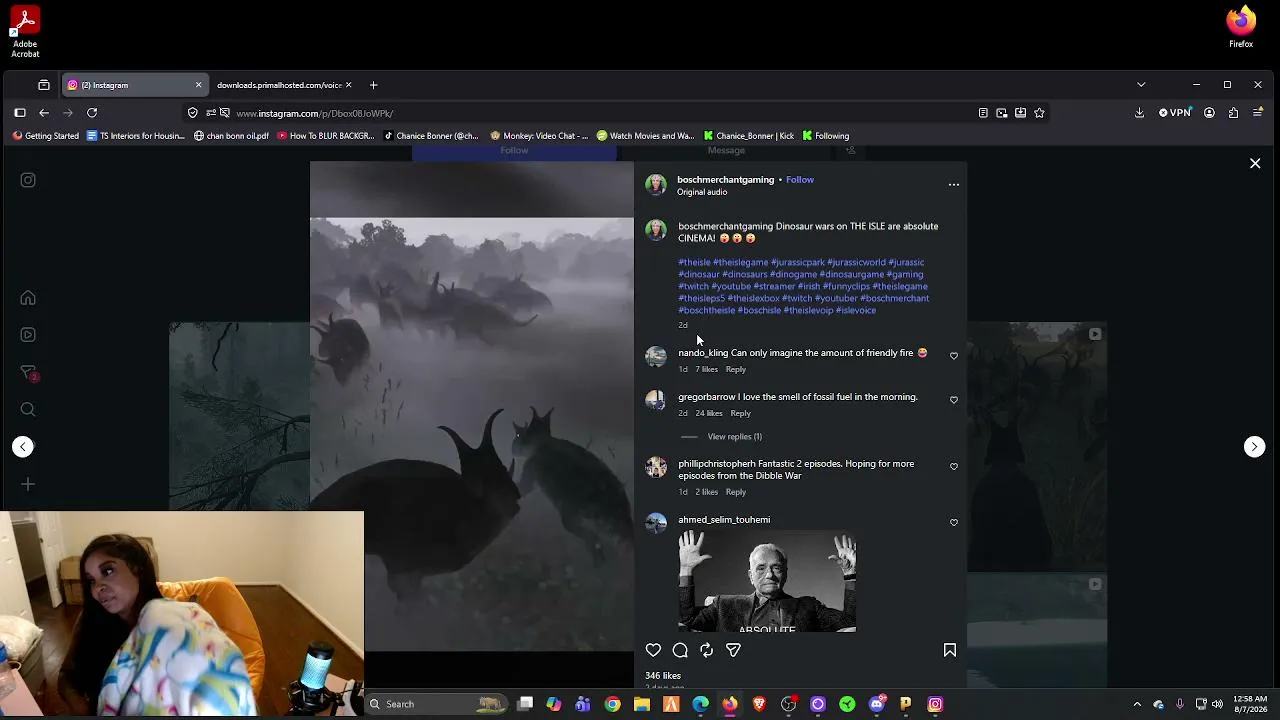The width and height of the screenshot is (1280, 720).
Task: Open the #jurassicpark hashtag
Action: pos(798,263)
